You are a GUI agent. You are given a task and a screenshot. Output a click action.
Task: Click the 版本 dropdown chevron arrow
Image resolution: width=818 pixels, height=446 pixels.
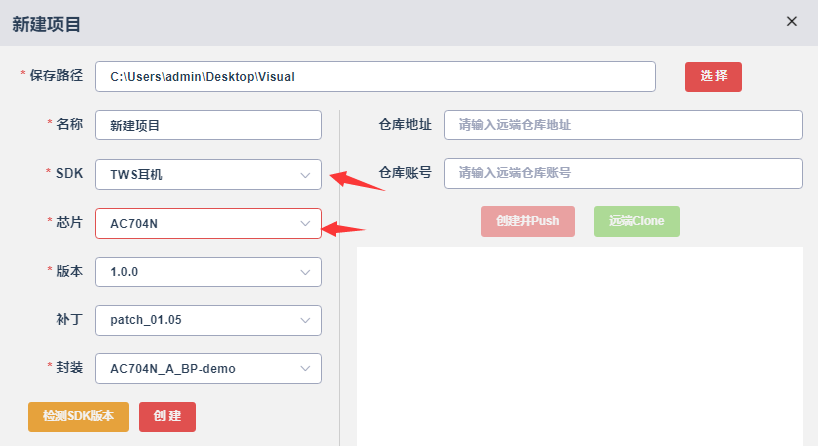(305, 272)
